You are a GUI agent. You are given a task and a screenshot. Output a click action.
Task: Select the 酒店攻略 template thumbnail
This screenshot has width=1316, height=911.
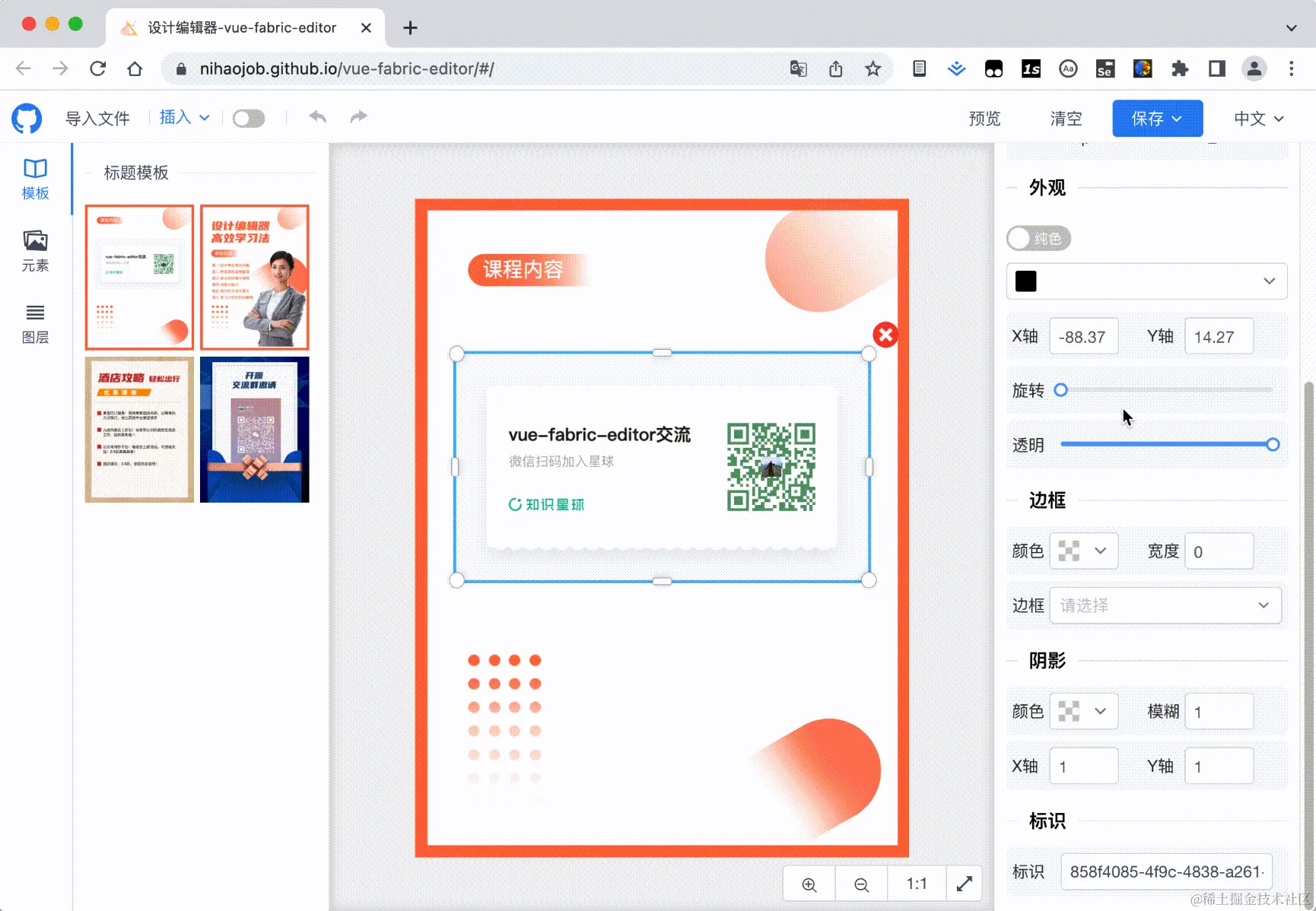coord(139,430)
